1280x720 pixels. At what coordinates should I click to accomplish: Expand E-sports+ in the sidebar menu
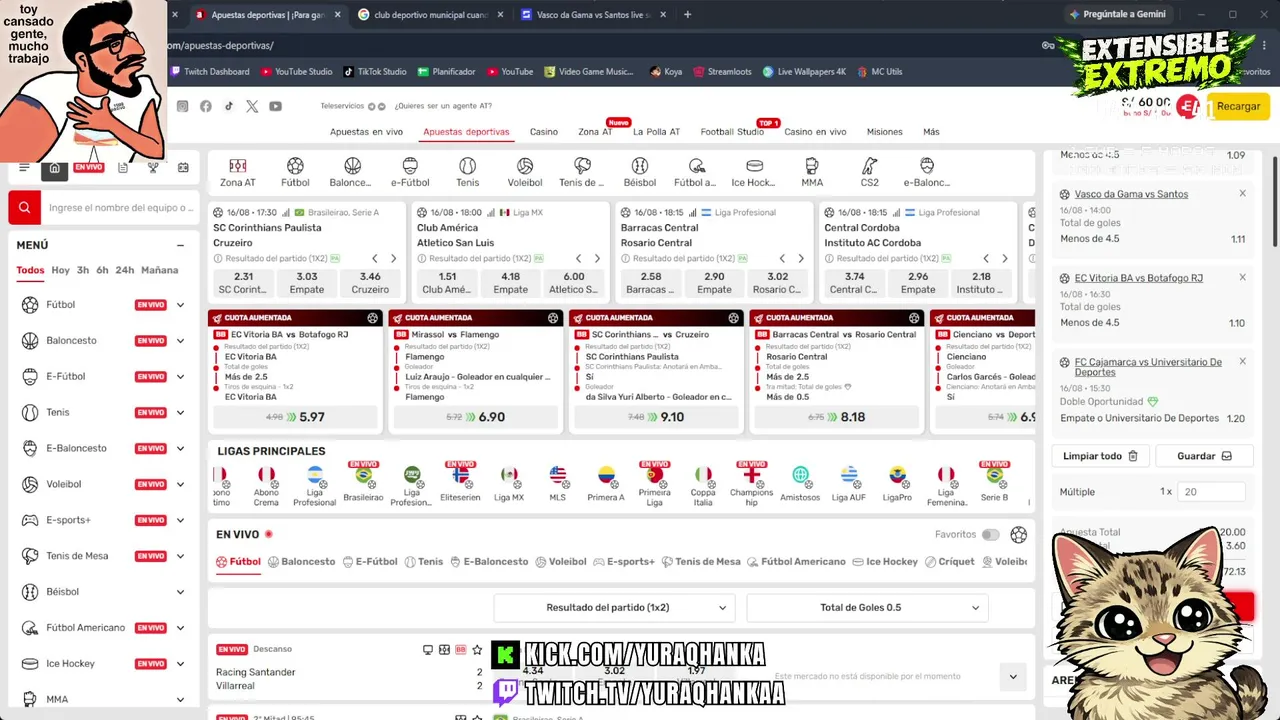(x=180, y=520)
